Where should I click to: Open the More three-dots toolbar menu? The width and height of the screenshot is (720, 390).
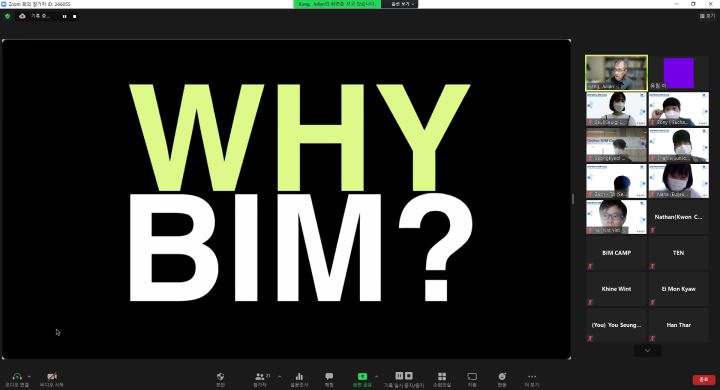point(532,376)
